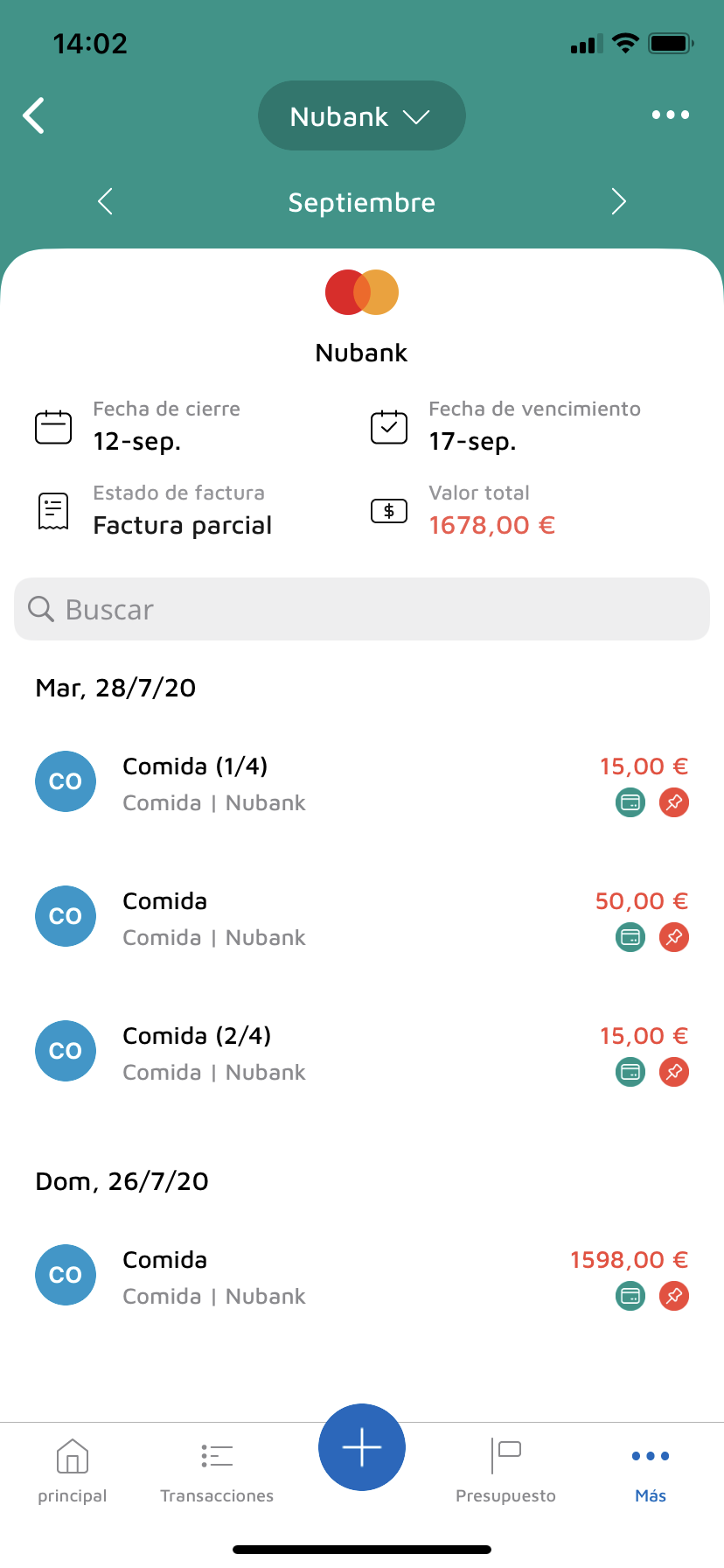
Task: Switch to the Transacciones tab
Action: (x=217, y=1472)
